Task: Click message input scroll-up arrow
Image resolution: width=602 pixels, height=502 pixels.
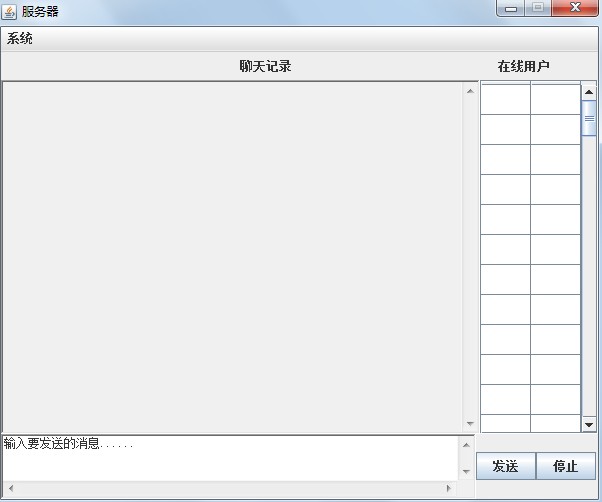Action: (466, 445)
